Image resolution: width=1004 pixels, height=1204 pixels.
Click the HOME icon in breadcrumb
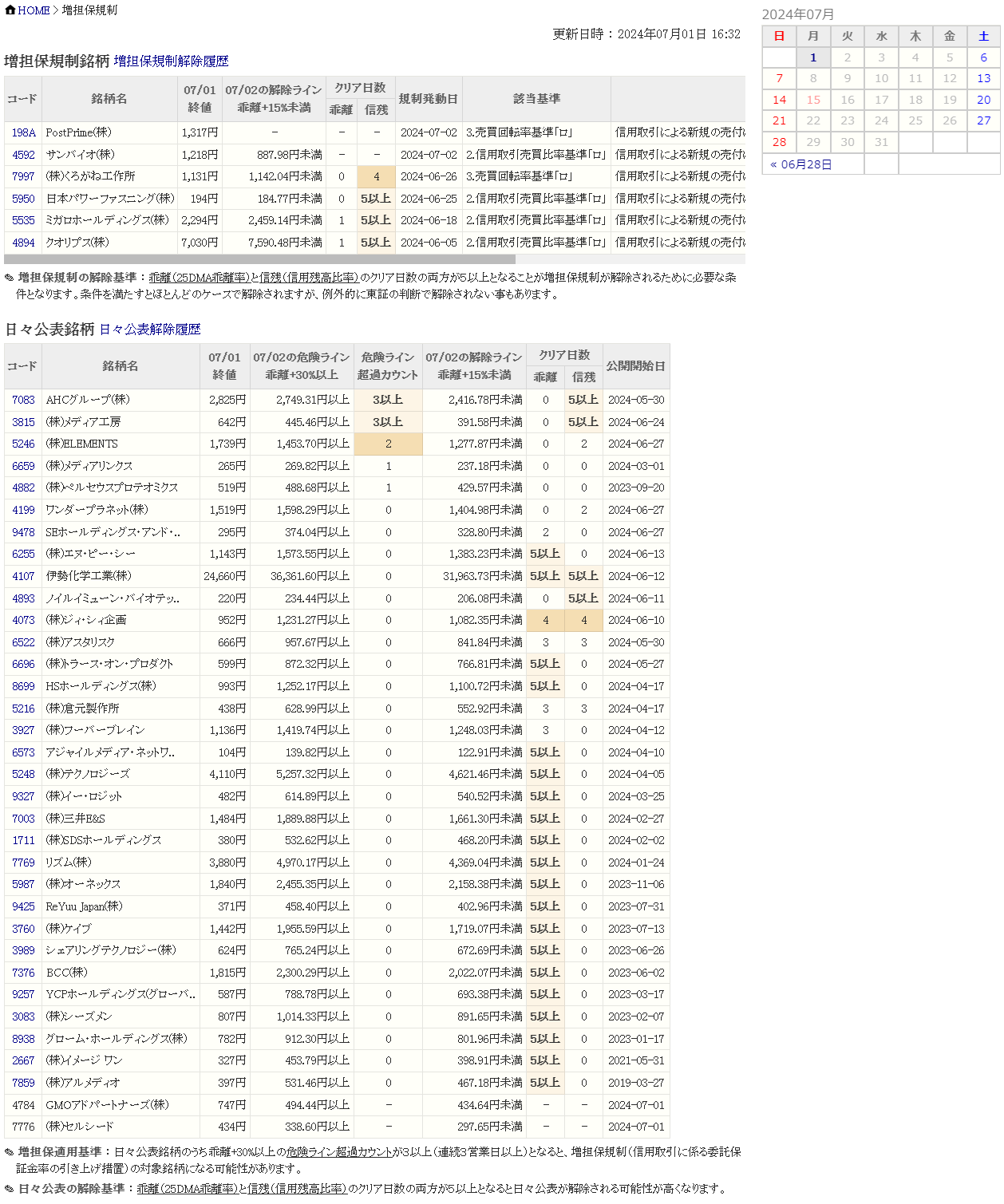[x=10, y=10]
